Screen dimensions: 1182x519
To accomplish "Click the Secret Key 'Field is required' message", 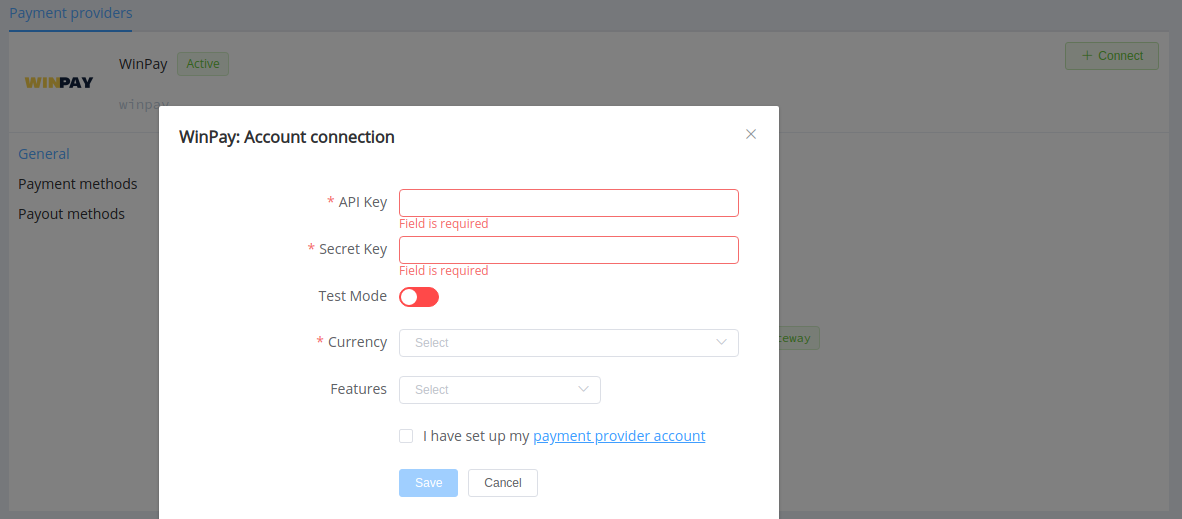I will coord(443,271).
